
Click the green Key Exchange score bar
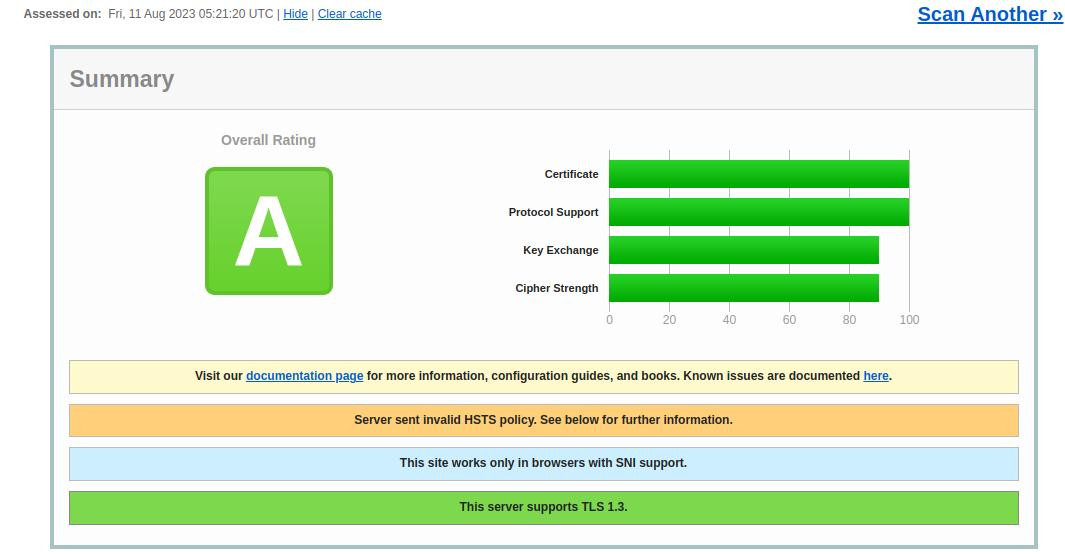743,250
